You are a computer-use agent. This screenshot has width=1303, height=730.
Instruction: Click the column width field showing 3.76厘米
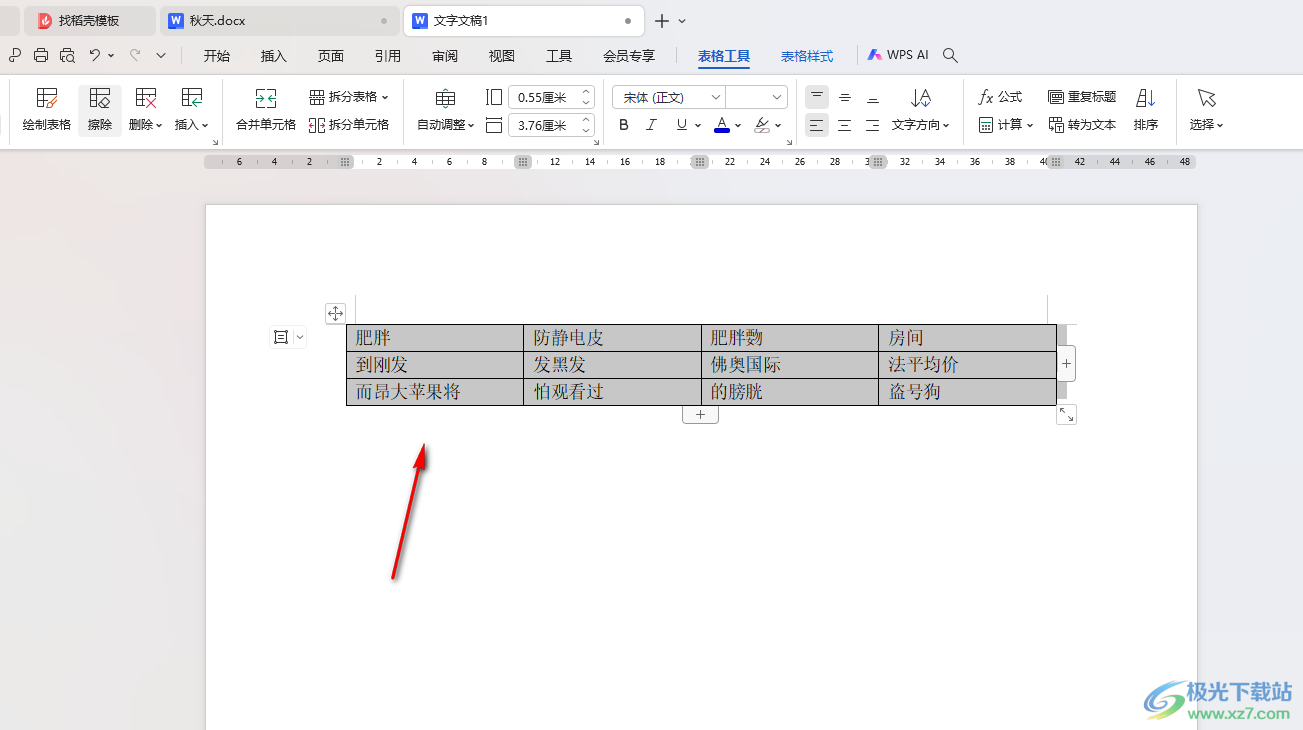pos(551,125)
